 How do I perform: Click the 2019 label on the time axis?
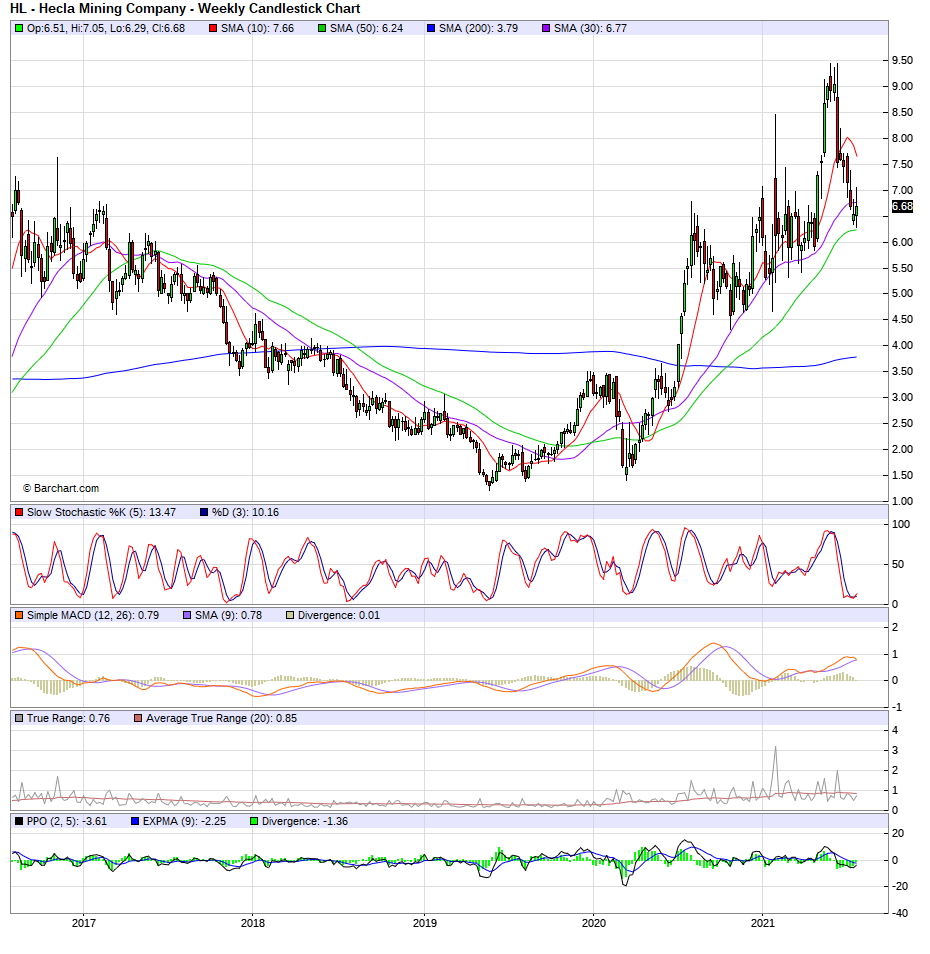point(425,923)
